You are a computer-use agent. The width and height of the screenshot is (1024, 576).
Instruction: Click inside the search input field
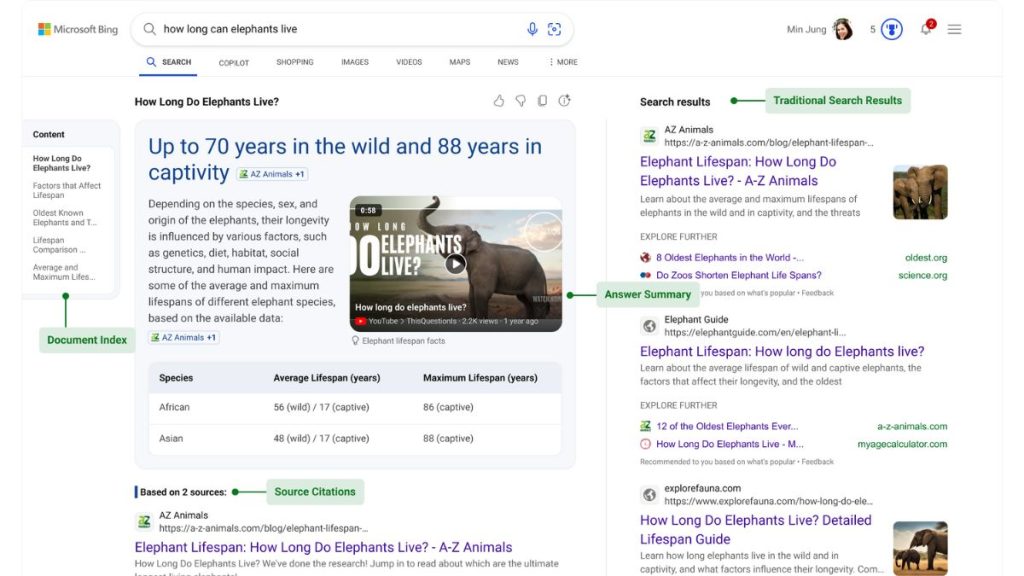pos(300,29)
